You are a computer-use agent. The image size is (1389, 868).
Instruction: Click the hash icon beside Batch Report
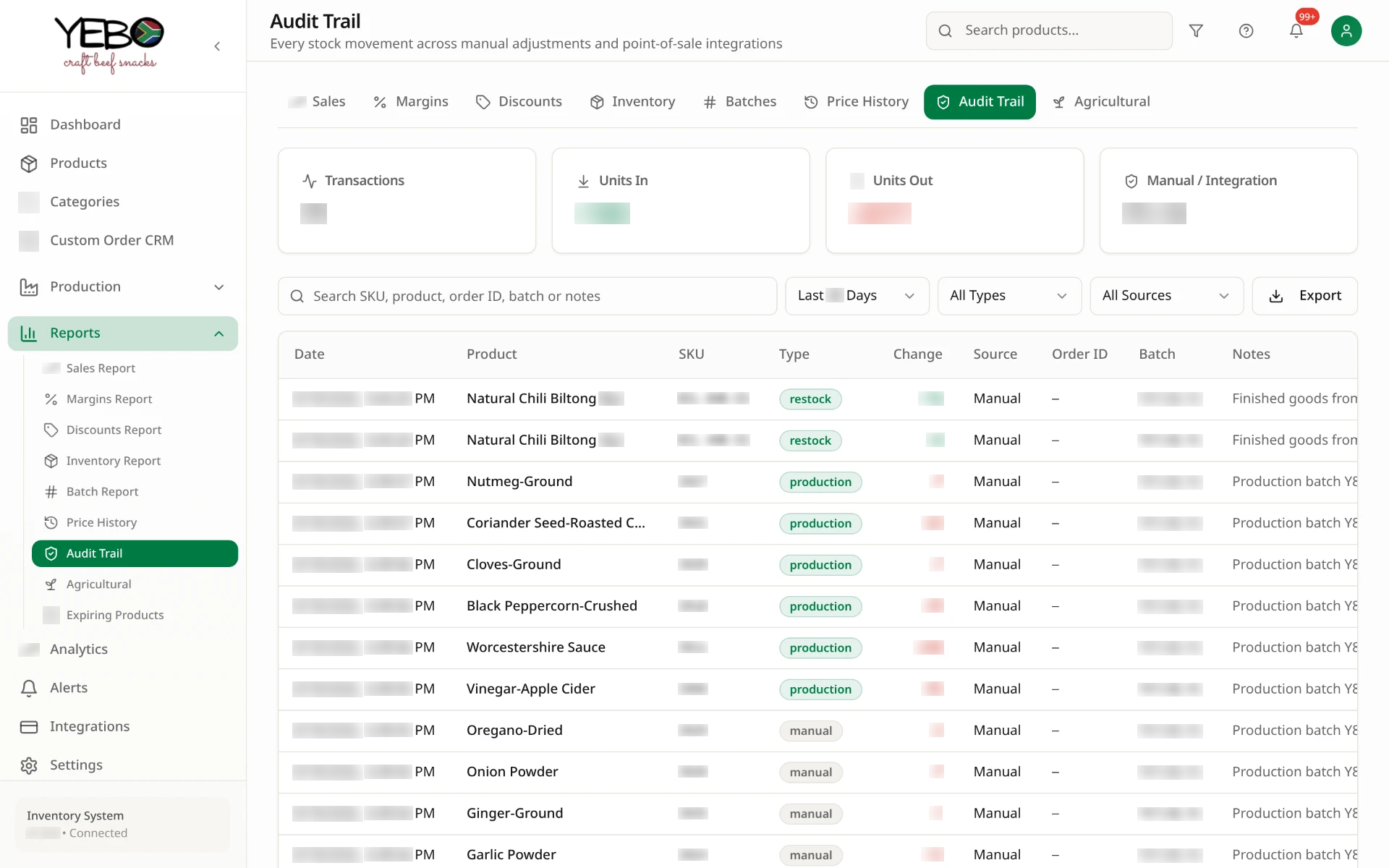pyautogui.click(x=51, y=492)
